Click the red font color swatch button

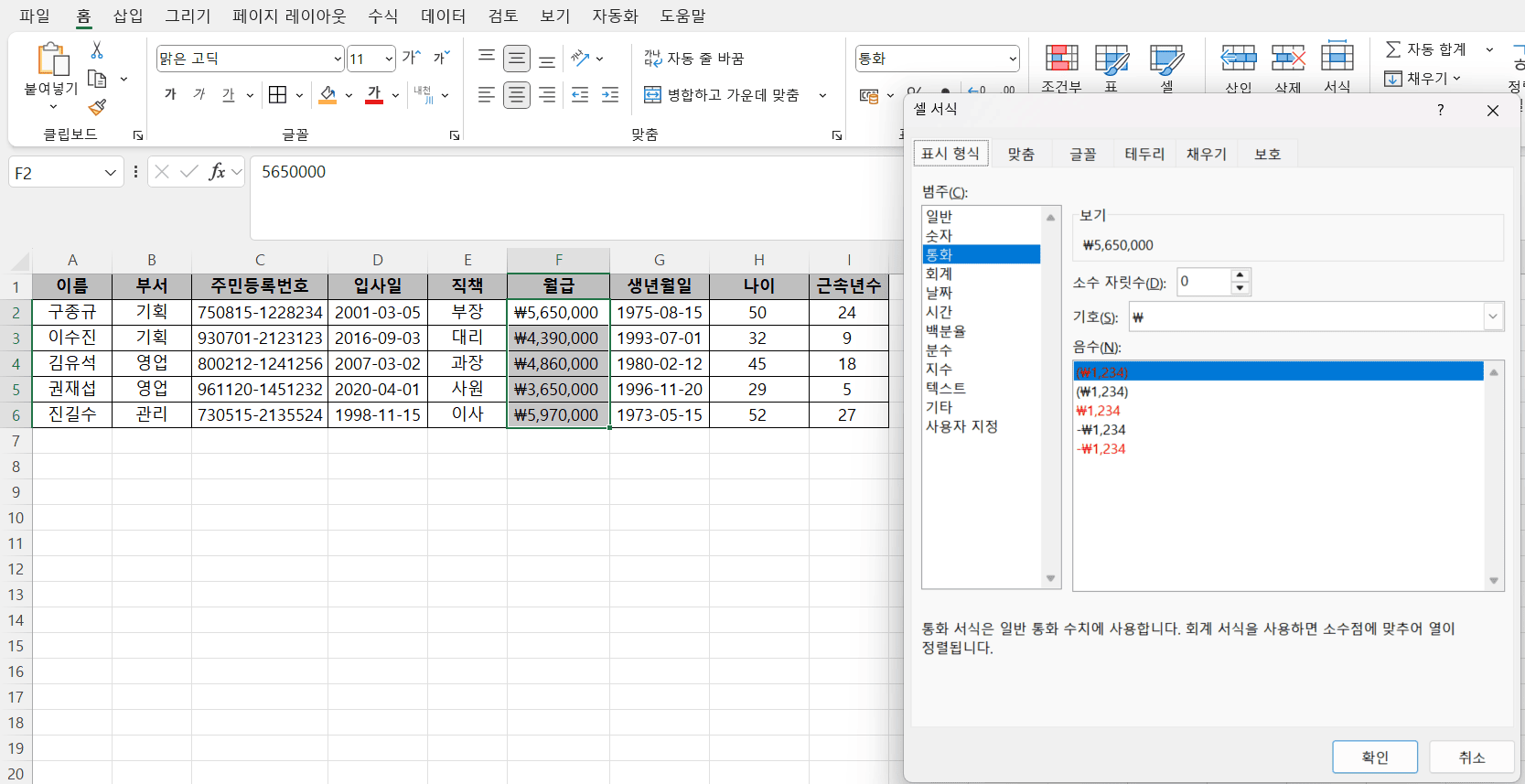374,94
